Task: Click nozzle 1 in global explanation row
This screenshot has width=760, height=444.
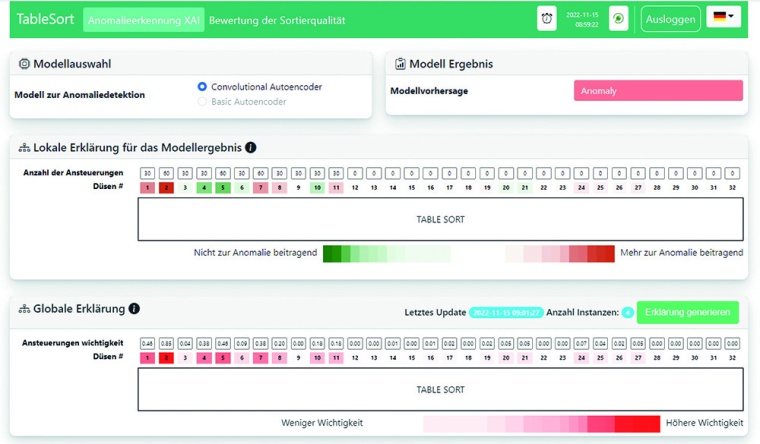Action: (147, 357)
